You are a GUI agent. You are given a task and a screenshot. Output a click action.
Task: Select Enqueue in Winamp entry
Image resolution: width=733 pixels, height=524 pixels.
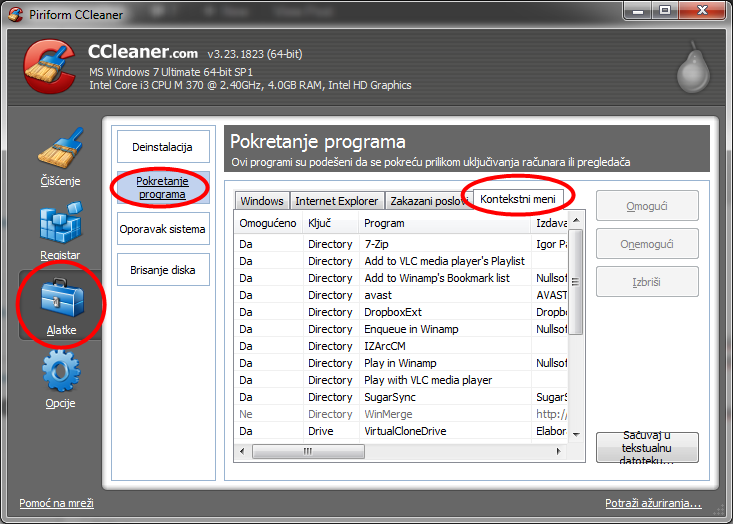pyautogui.click(x=401, y=329)
